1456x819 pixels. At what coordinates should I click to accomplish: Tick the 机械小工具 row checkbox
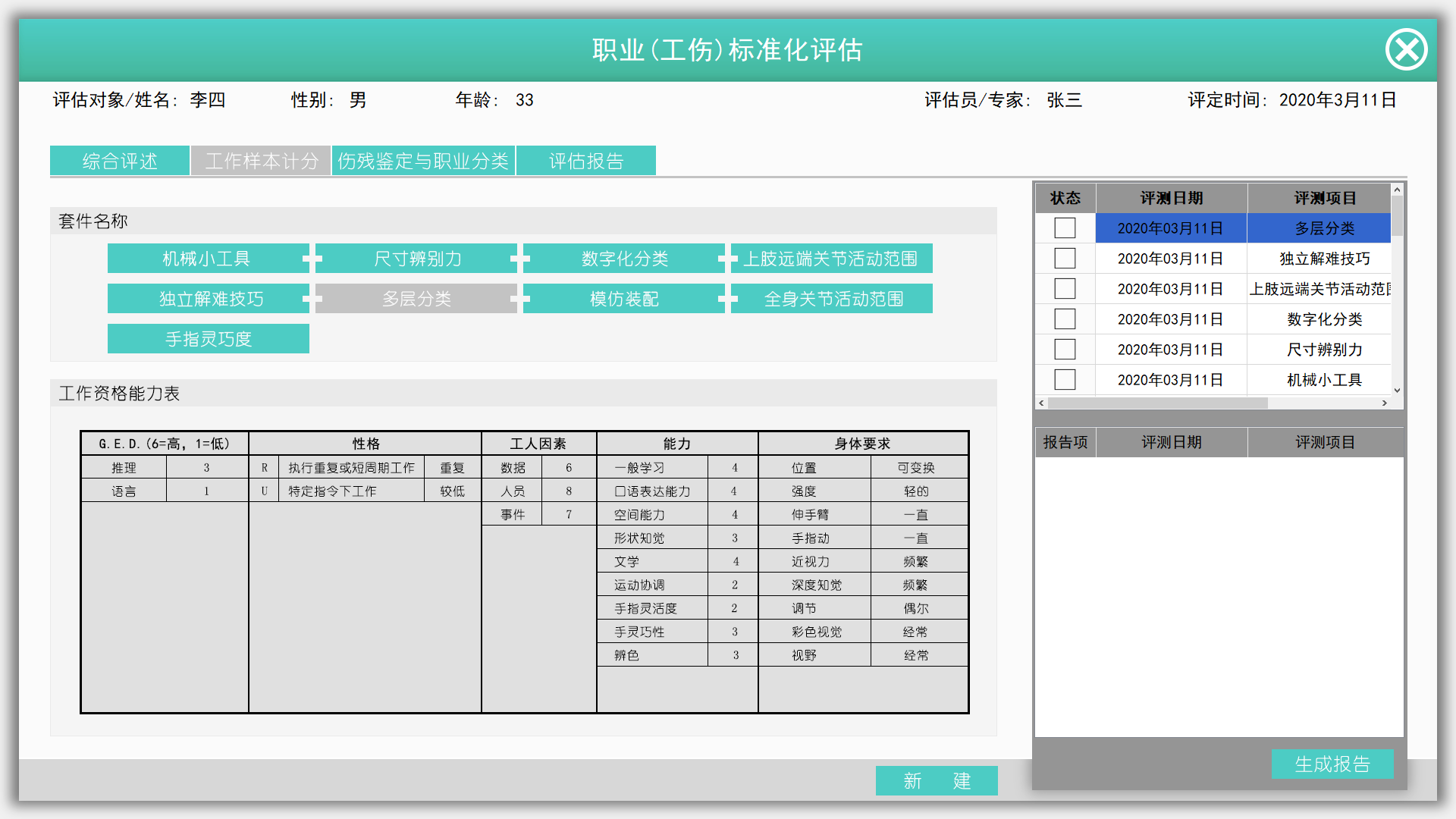(1065, 380)
